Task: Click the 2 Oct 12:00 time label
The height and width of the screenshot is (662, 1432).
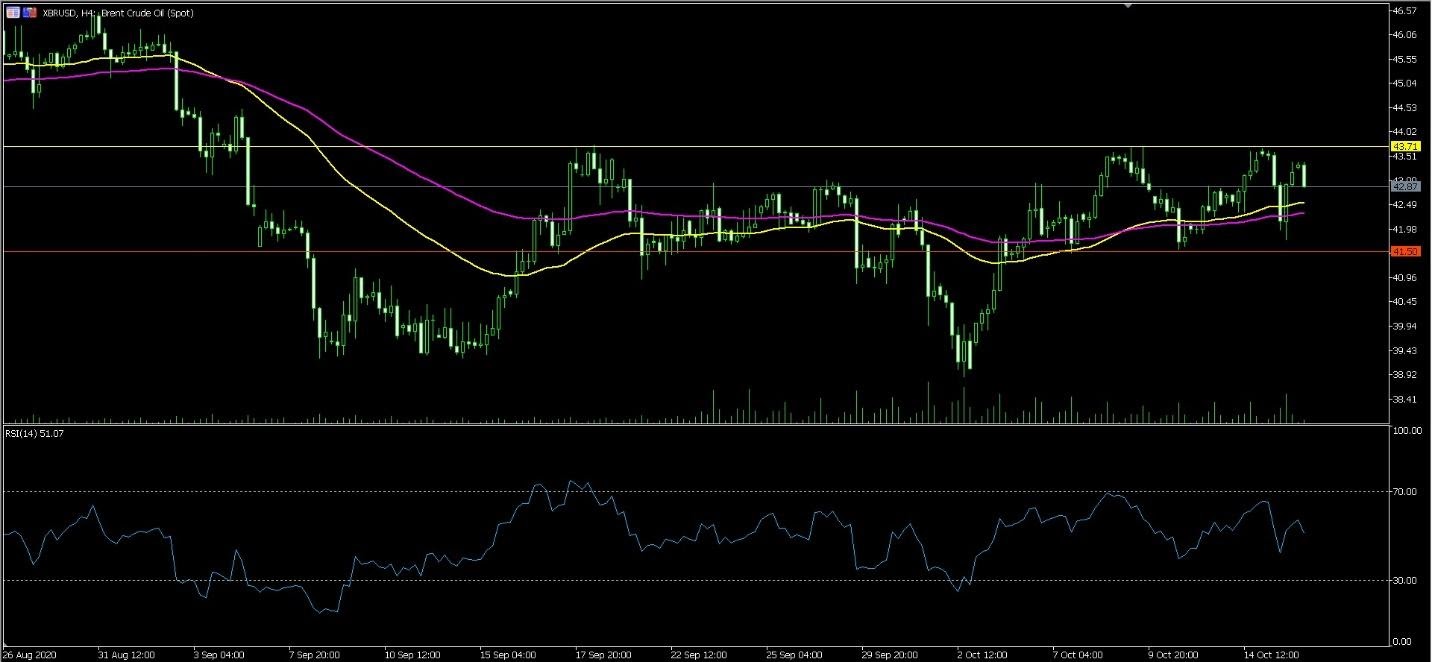Action: coord(984,654)
